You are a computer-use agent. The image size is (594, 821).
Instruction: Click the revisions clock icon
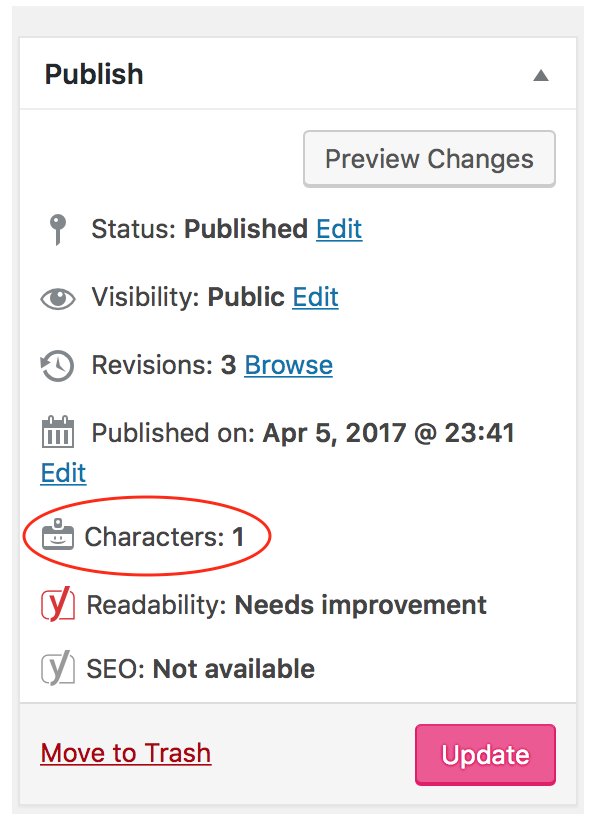pyautogui.click(x=57, y=365)
